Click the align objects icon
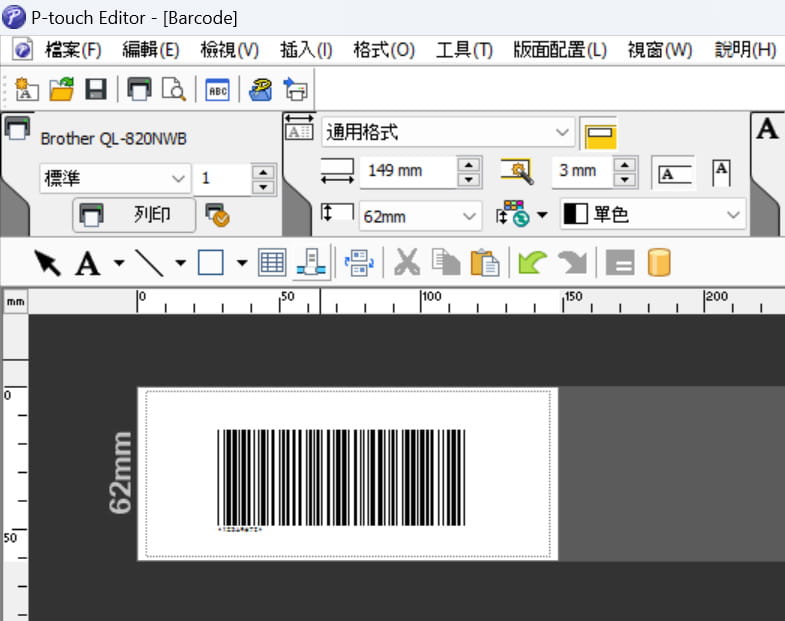Viewport: 785px width, 621px height. click(x=311, y=262)
